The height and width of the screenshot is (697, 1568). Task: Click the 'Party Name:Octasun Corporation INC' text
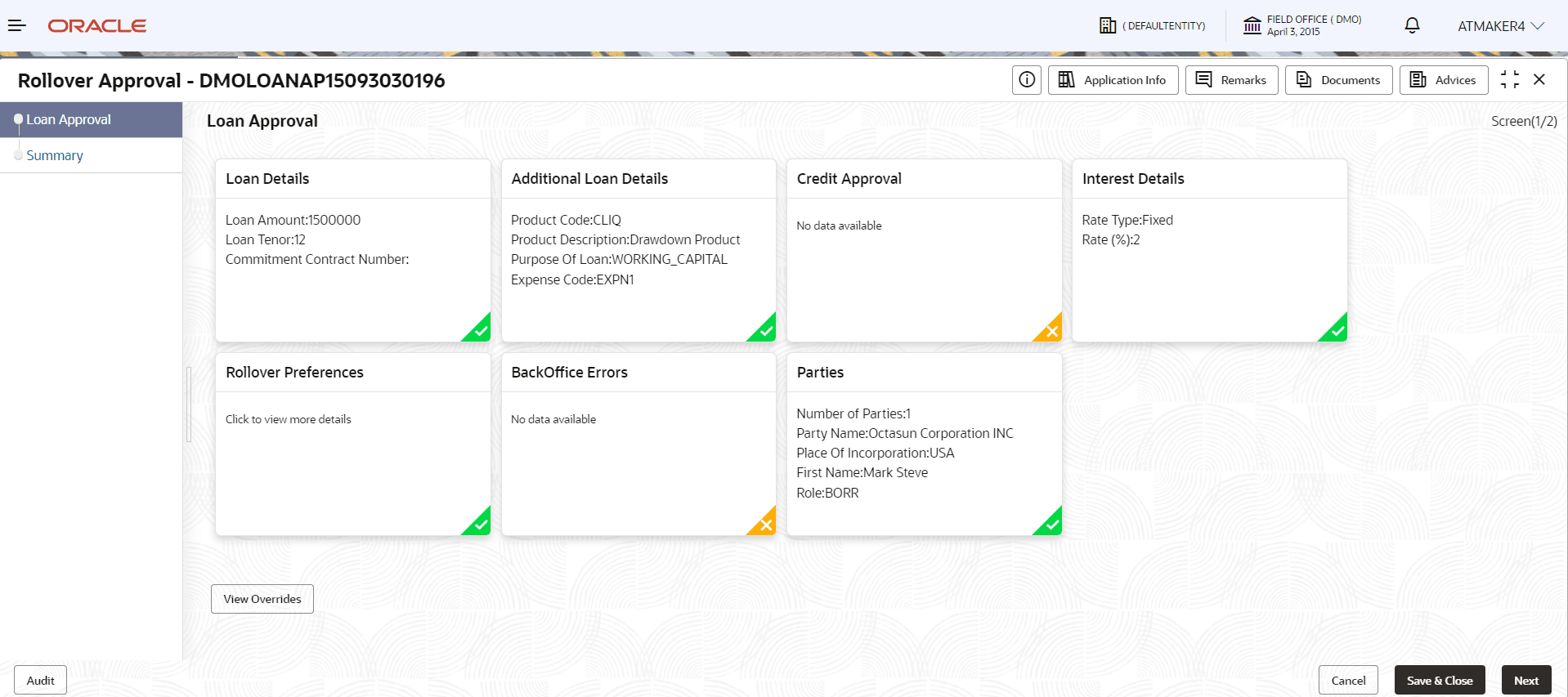pyautogui.click(x=905, y=433)
